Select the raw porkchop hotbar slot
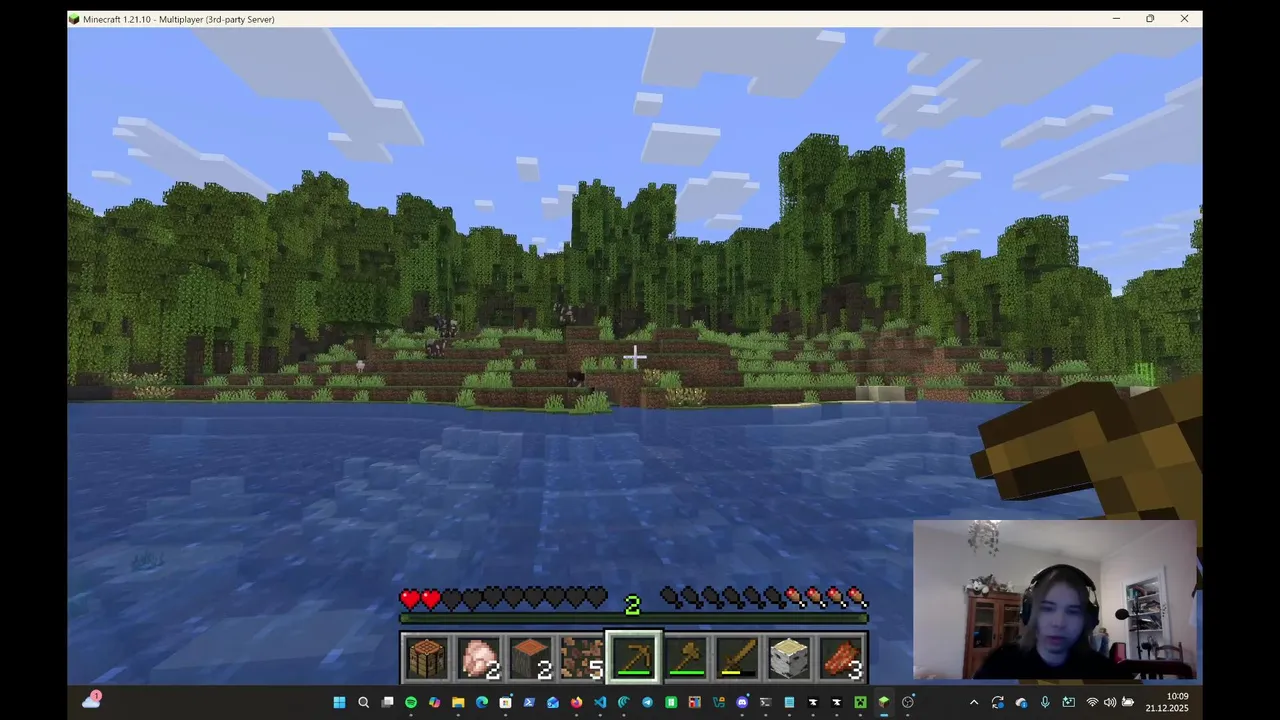The width and height of the screenshot is (1280, 720). (479, 659)
